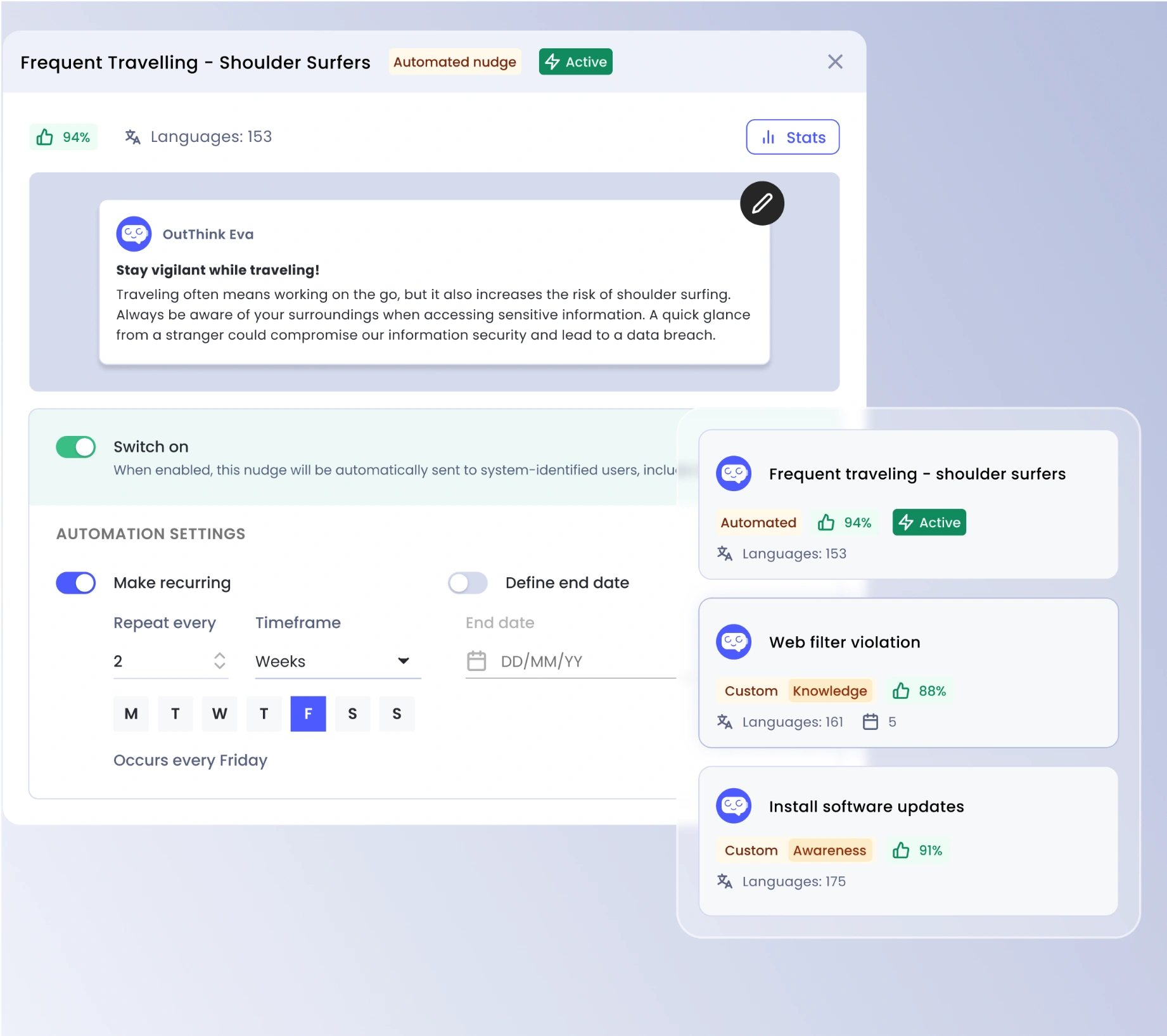Click the Eva avatar on the Web filter violation card
This screenshot has width=1167, height=1036.
(x=733, y=641)
